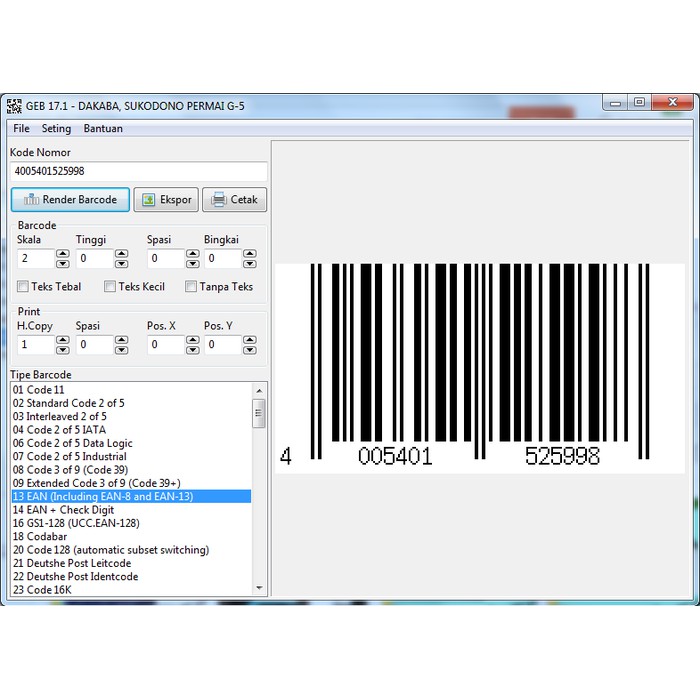The height and width of the screenshot is (700, 700).
Task: Click the Tipe Barcode list scrollbar thumb
Action: [259, 413]
